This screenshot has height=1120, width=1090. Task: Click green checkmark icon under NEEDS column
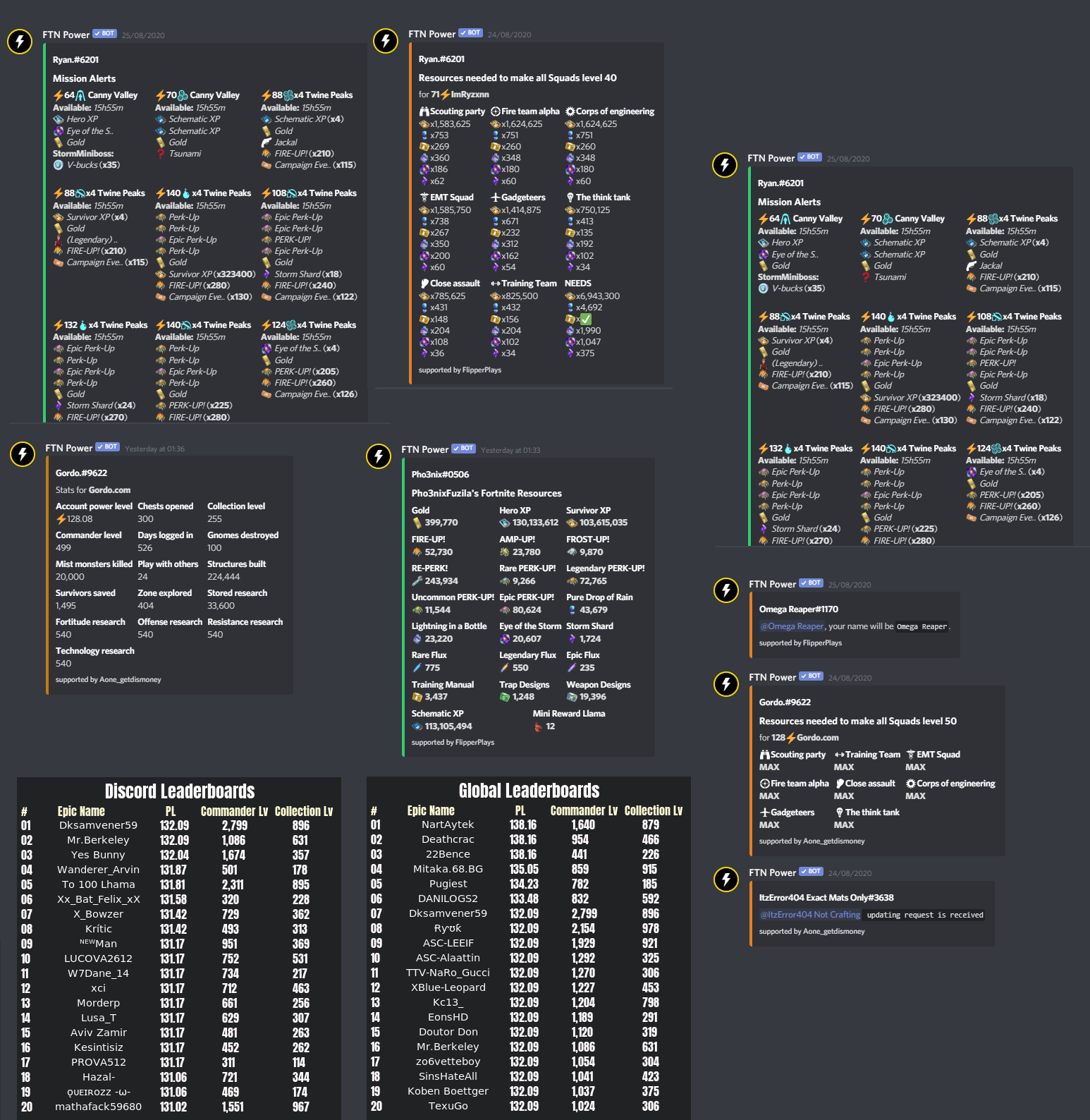pos(586,319)
